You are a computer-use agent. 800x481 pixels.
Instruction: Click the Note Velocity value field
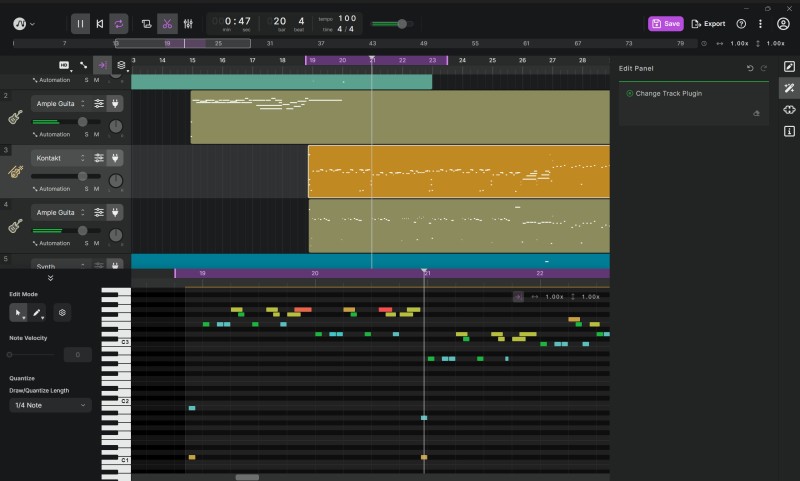point(78,355)
